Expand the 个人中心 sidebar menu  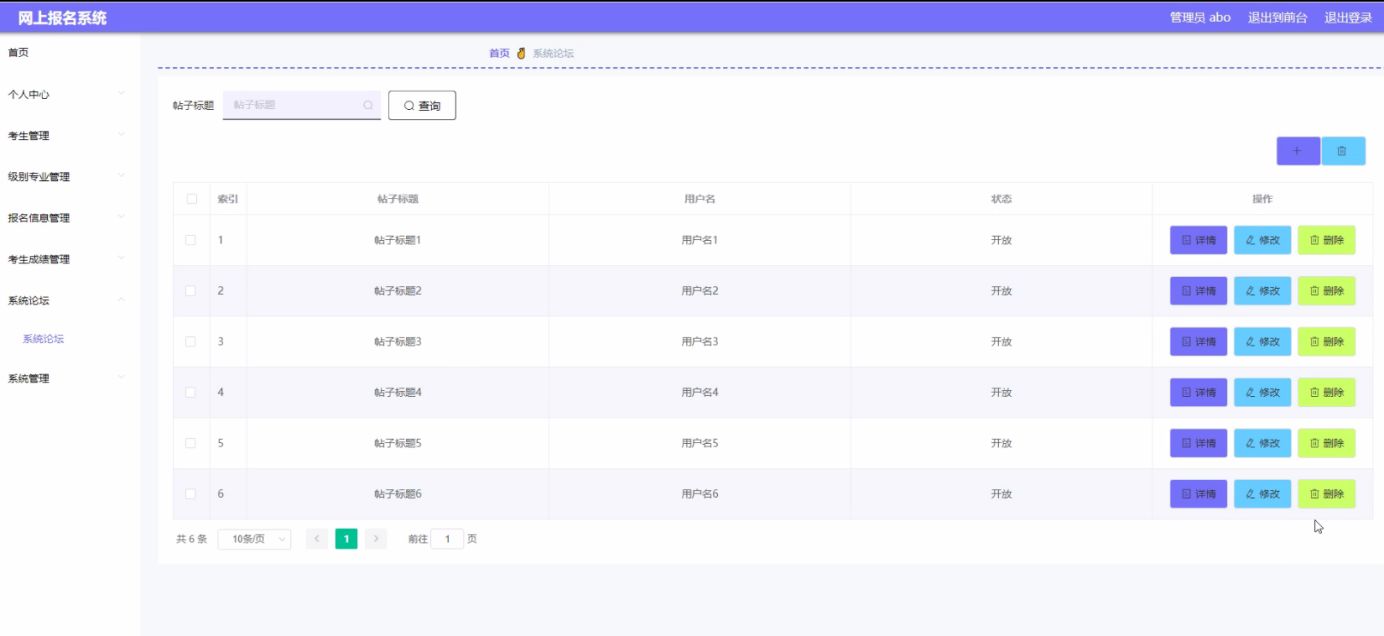click(x=70, y=94)
